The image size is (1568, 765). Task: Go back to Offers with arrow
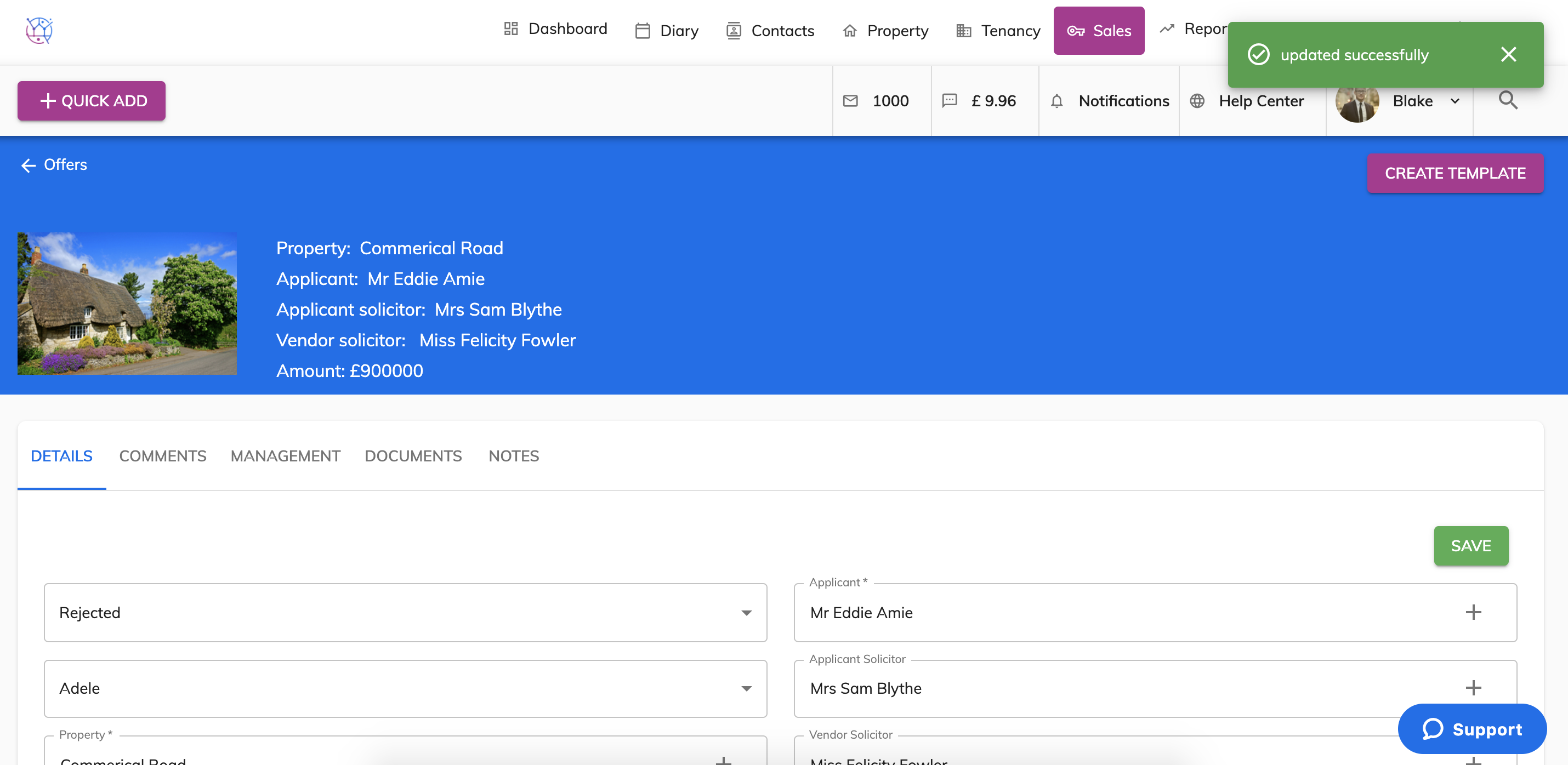tap(29, 165)
